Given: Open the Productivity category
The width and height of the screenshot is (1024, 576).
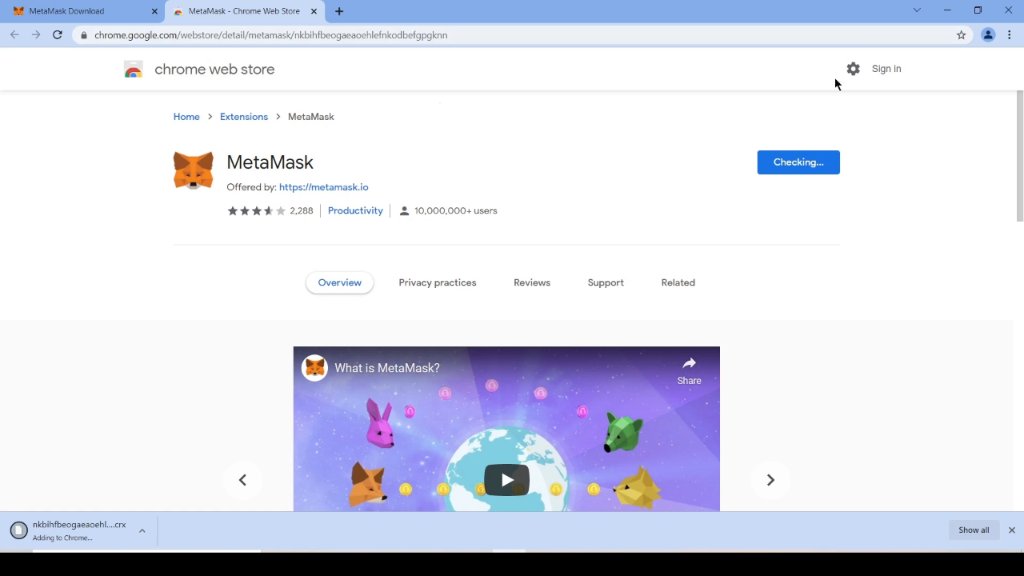Looking at the screenshot, I should coord(355,210).
